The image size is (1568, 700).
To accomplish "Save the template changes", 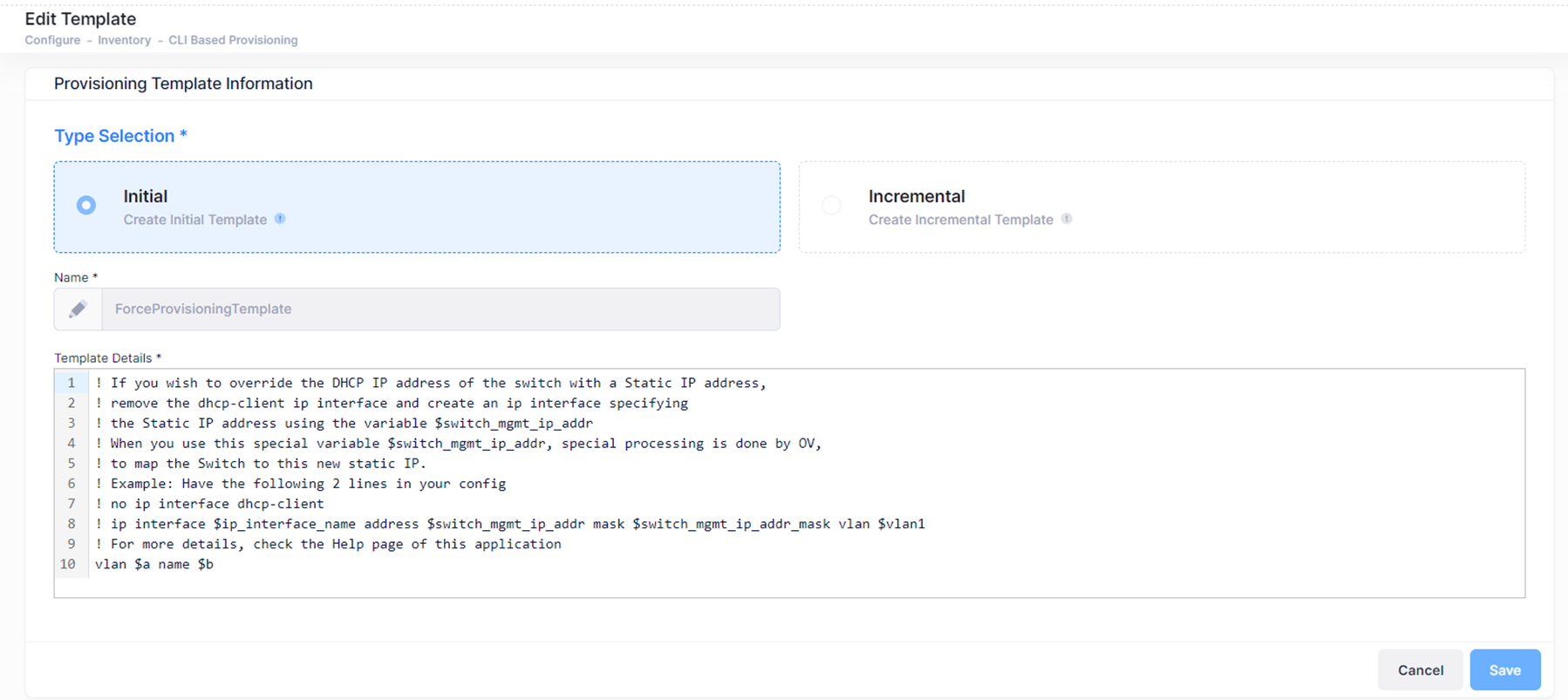I will pyautogui.click(x=1504, y=669).
